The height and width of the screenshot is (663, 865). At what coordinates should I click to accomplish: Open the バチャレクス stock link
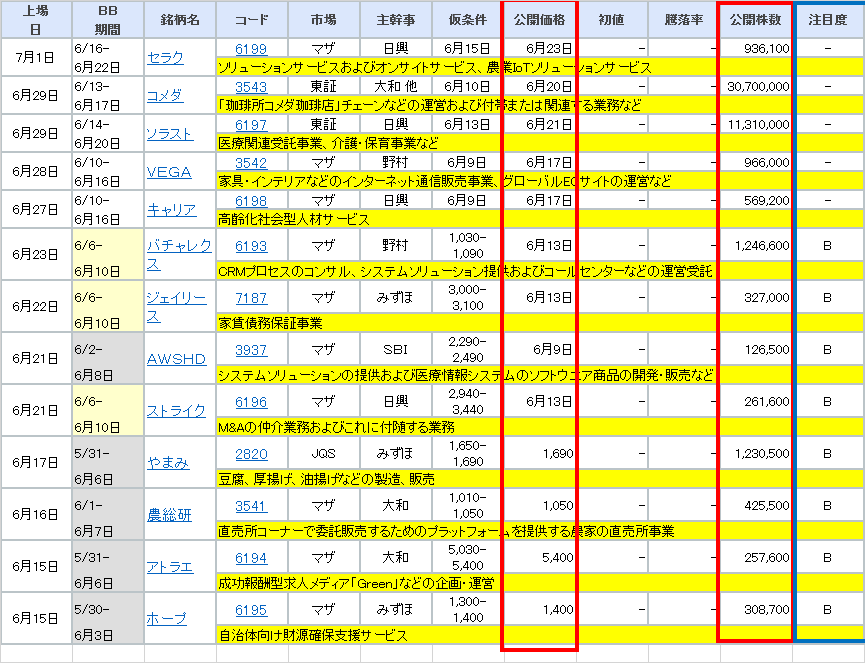179,254
